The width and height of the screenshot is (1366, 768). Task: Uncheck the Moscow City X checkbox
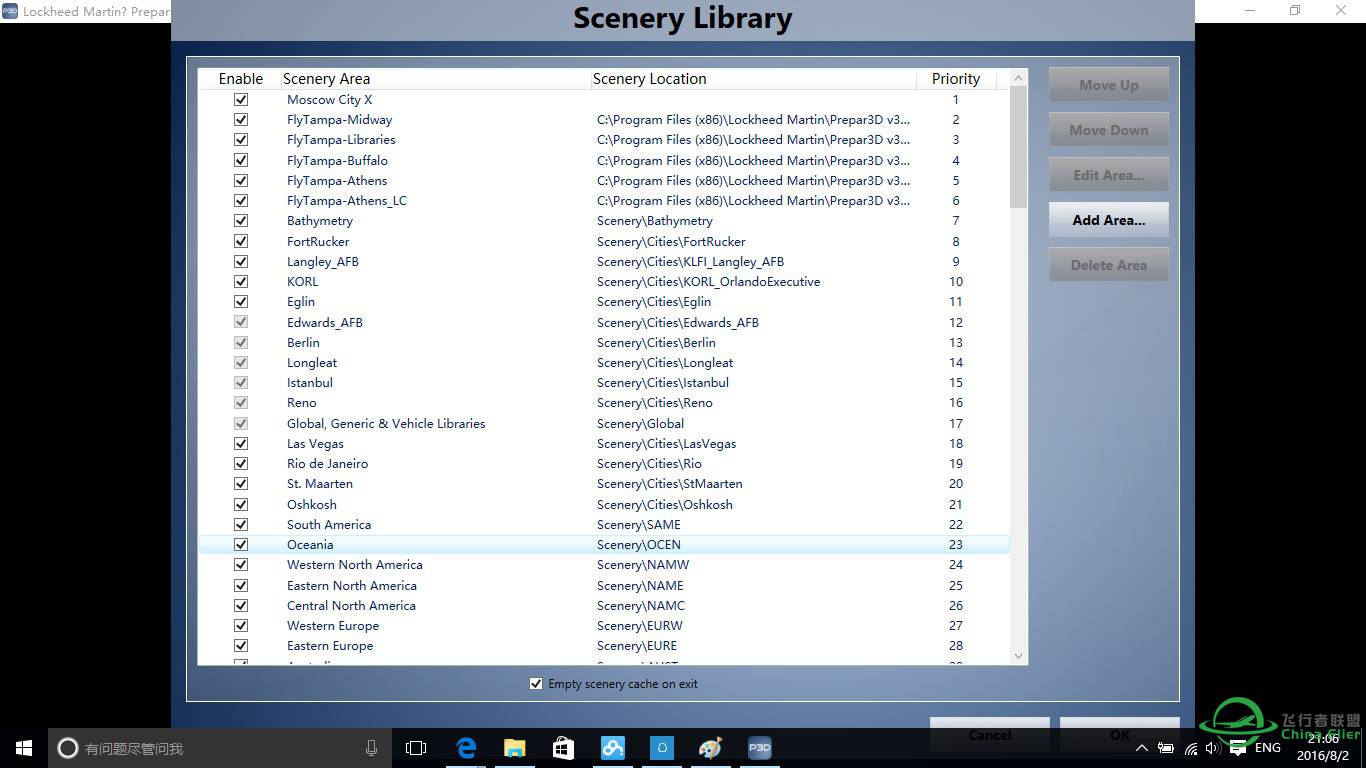[x=241, y=99]
